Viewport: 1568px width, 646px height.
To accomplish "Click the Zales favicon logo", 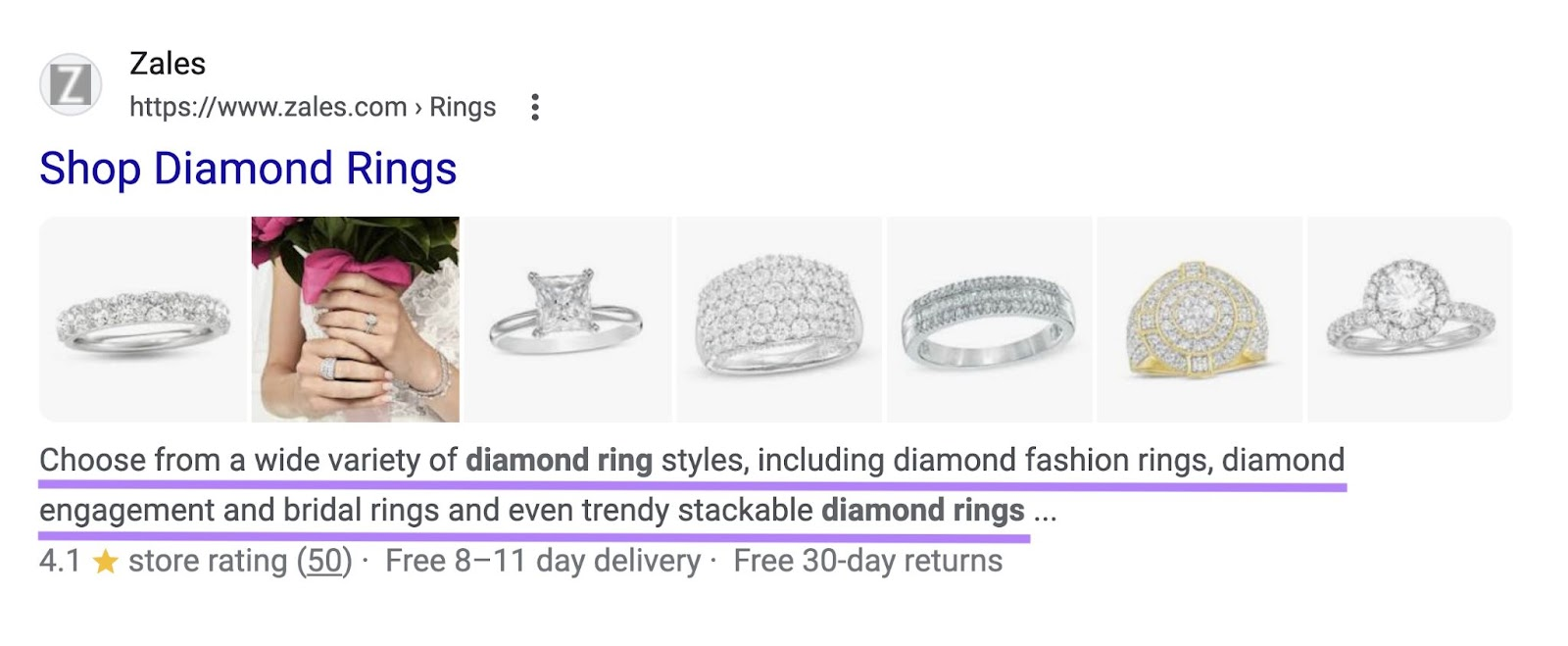I will [x=71, y=85].
